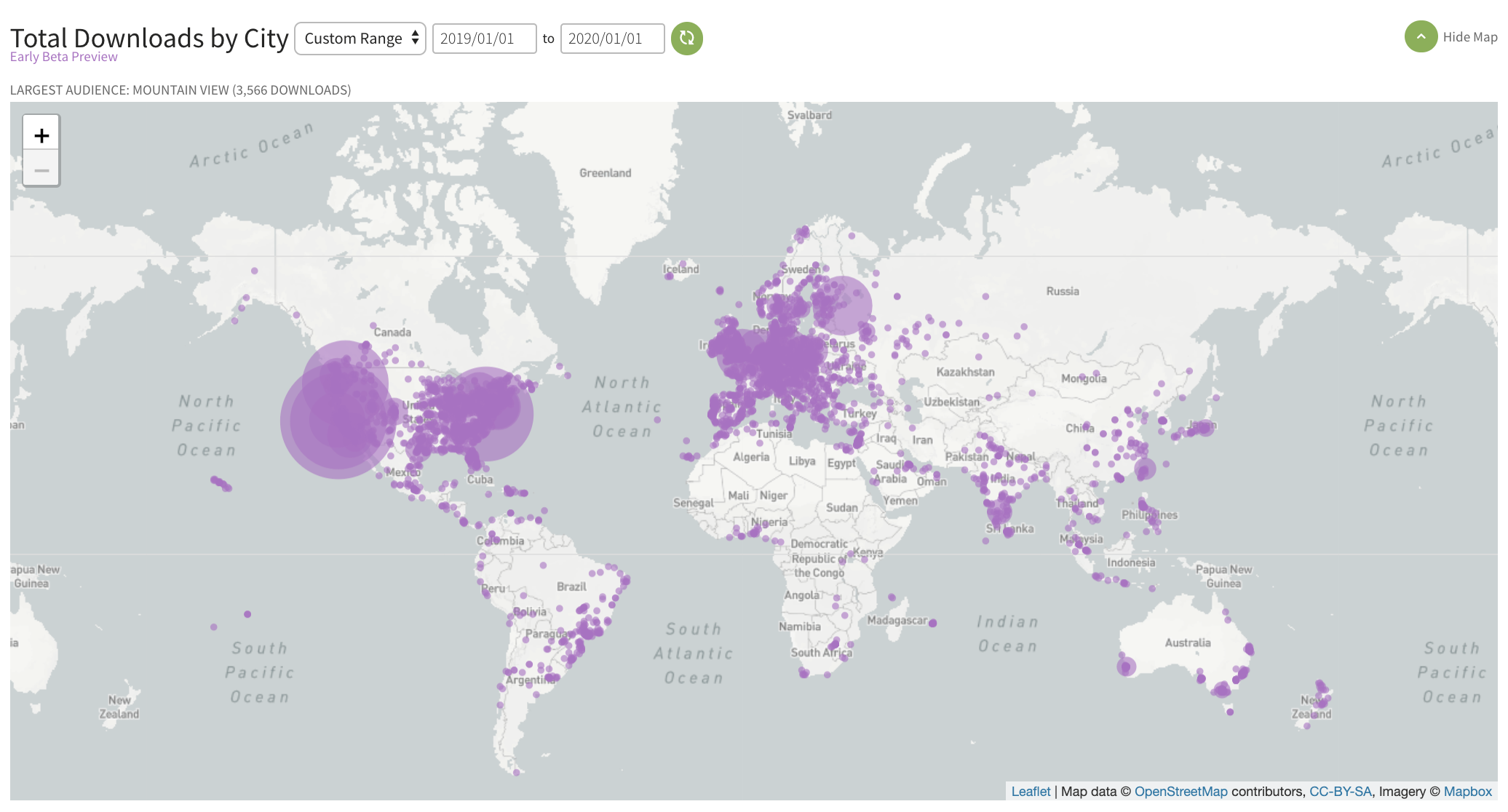Click the Early Beta Preview label
Screen dimensions: 1508x812
(63, 57)
